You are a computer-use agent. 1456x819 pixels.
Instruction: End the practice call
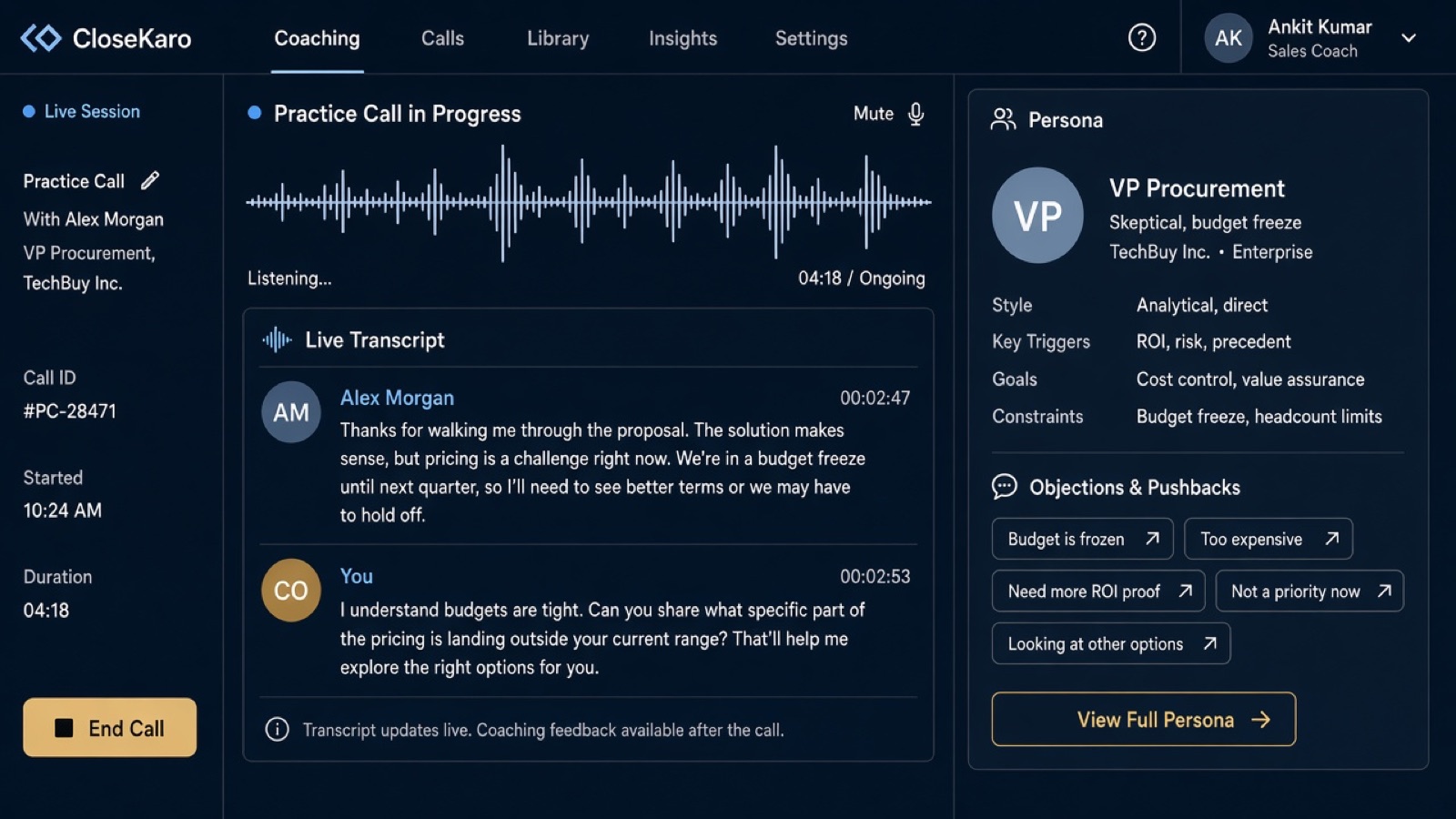point(109,727)
